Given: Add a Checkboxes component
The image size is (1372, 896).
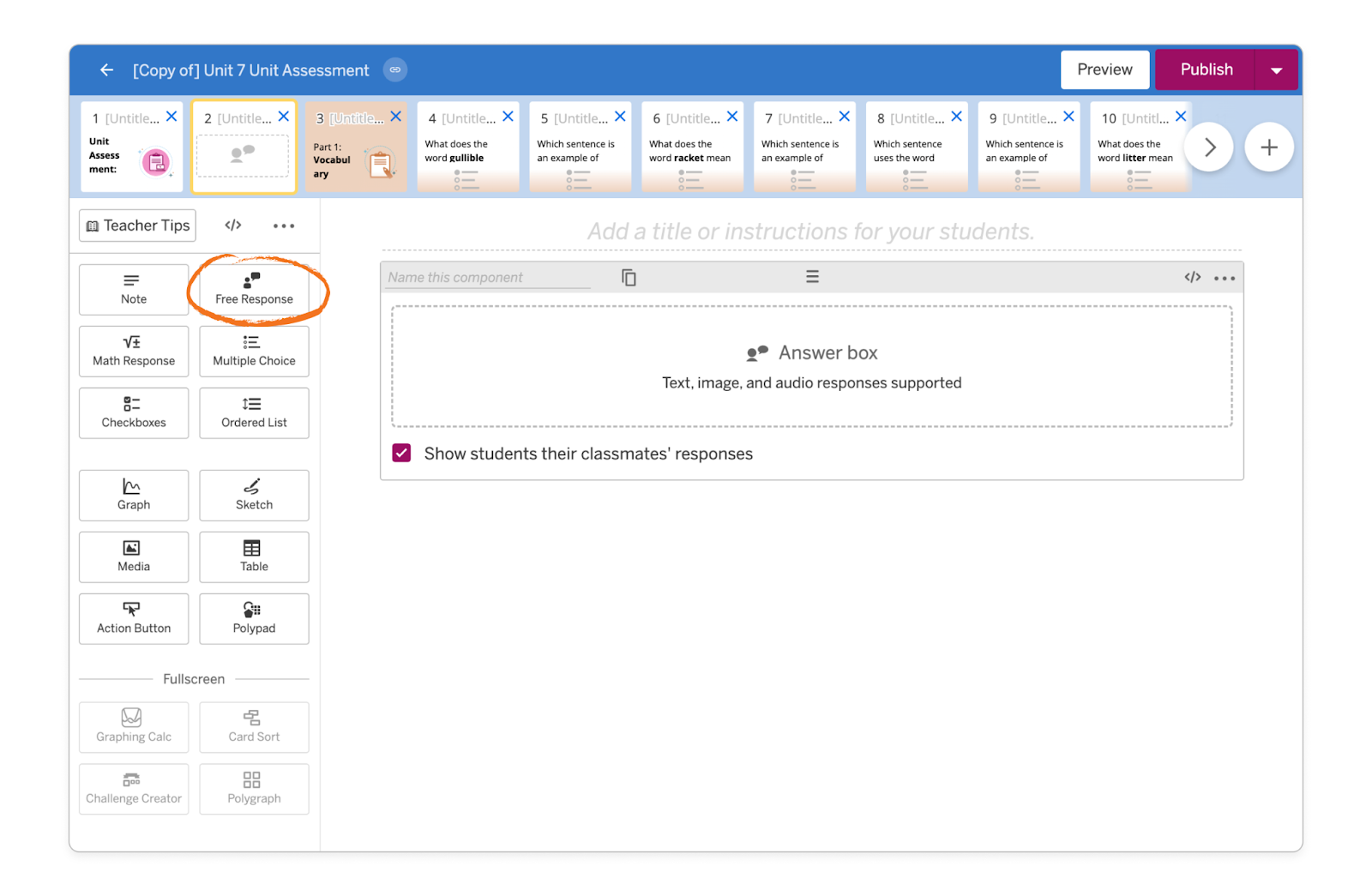Looking at the screenshot, I should click(x=133, y=412).
